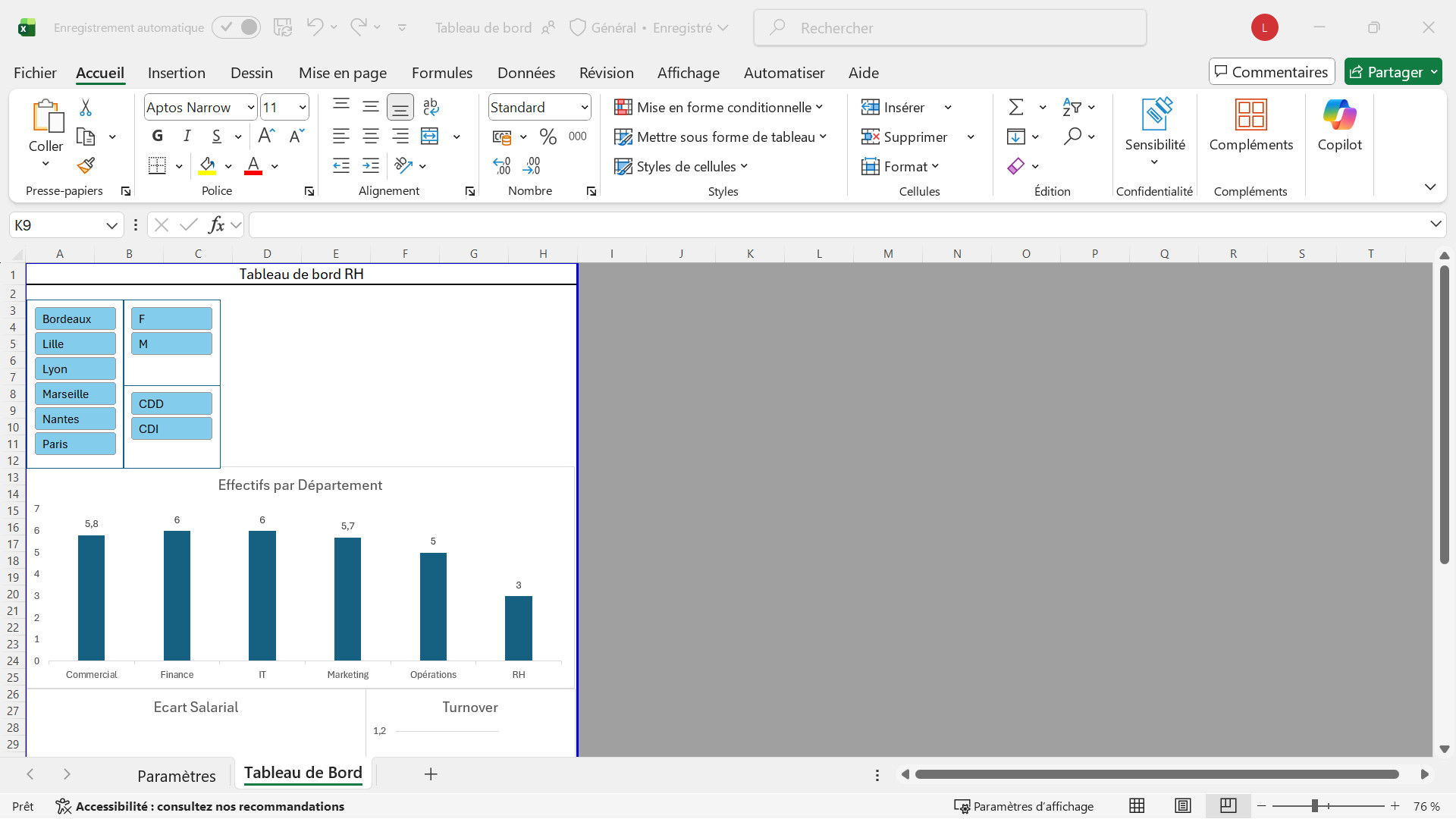Open Copilot from the ribbon

coord(1339,125)
